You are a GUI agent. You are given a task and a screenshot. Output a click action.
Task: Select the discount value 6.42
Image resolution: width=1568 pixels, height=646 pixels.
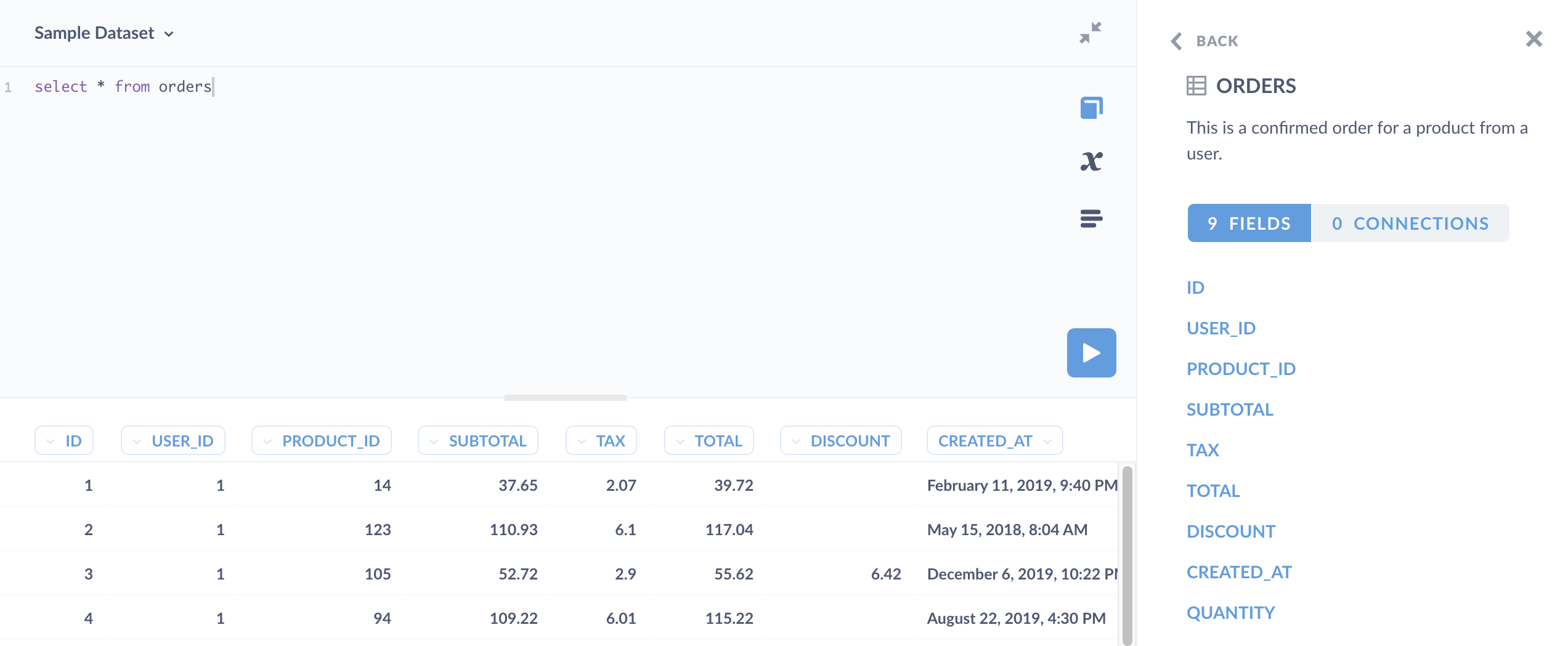coord(886,574)
